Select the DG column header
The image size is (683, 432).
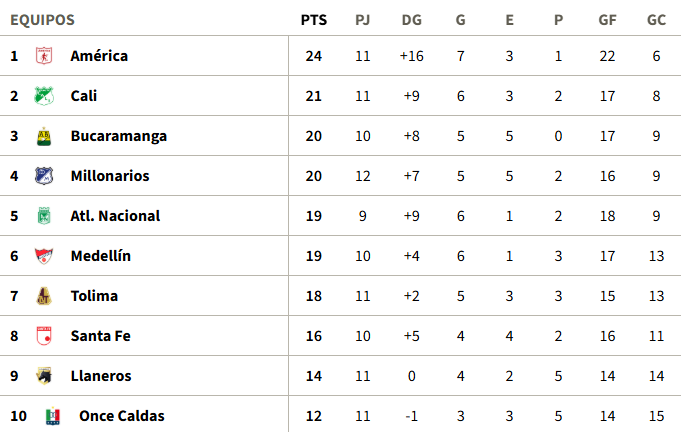pos(412,20)
